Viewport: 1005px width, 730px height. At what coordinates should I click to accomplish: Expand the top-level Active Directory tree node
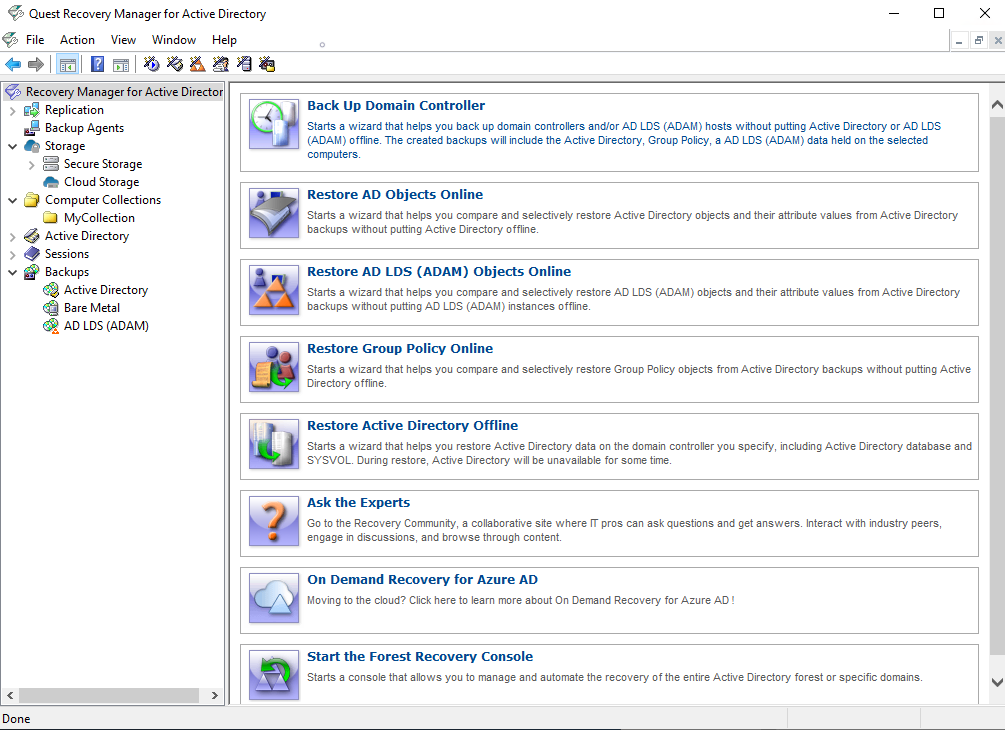12,236
